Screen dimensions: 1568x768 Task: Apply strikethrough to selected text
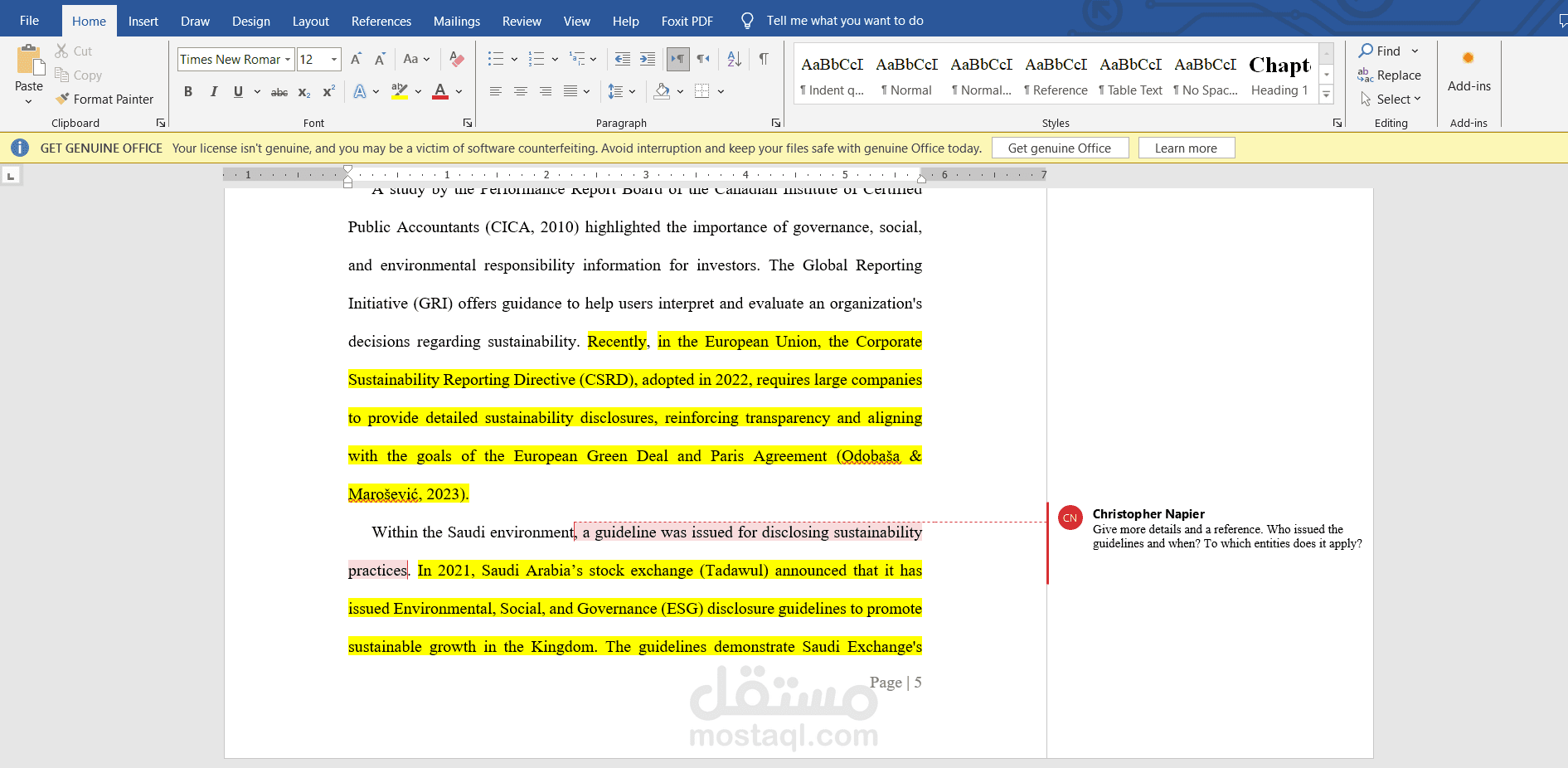coord(279,91)
